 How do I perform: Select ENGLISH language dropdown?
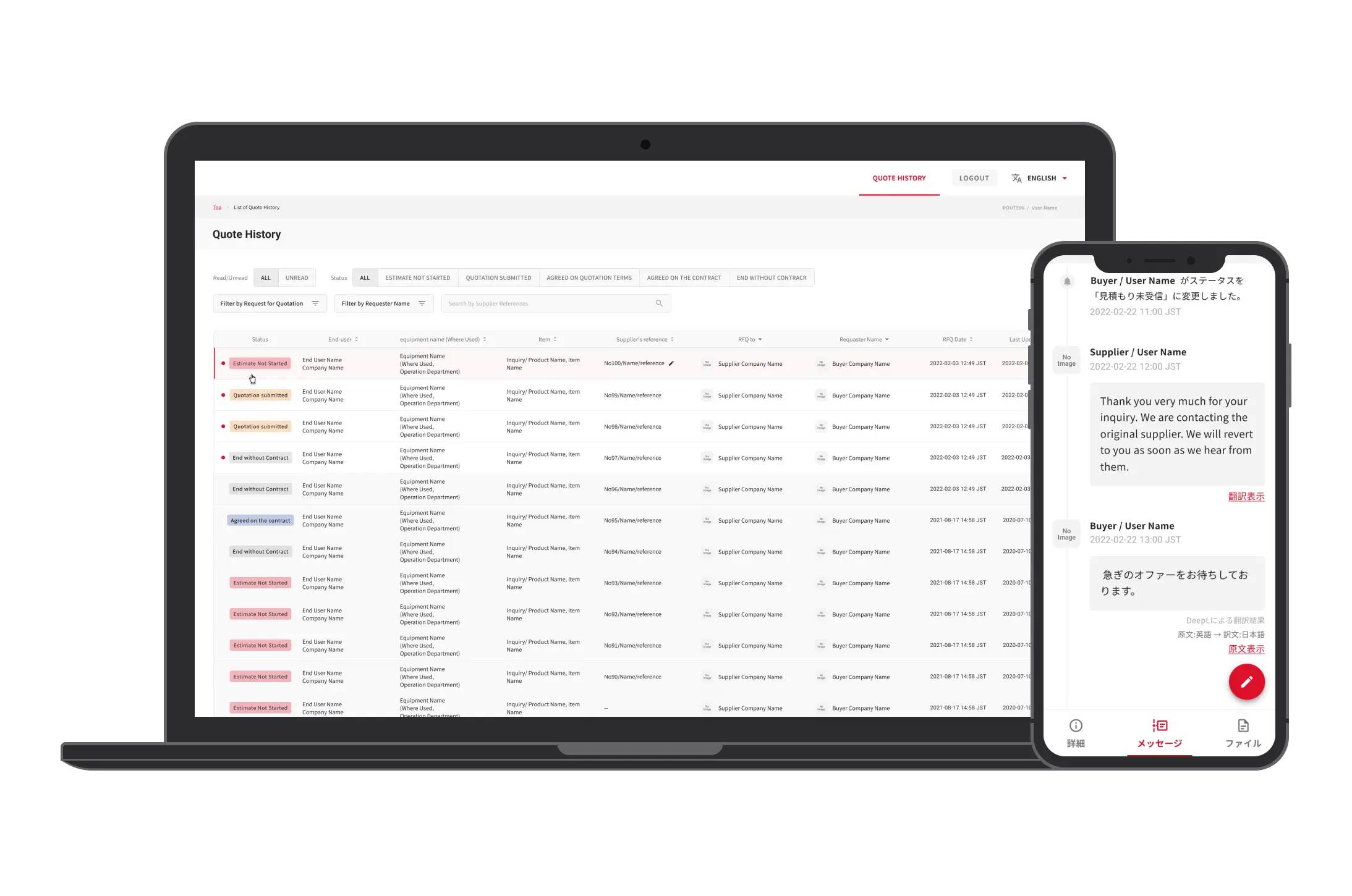(x=1041, y=178)
